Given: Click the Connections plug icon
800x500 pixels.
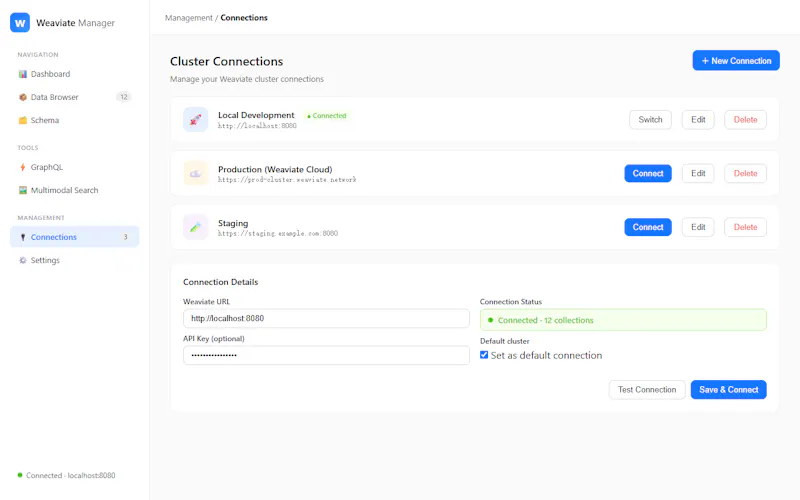Looking at the screenshot, I should pyautogui.click(x=22, y=237).
